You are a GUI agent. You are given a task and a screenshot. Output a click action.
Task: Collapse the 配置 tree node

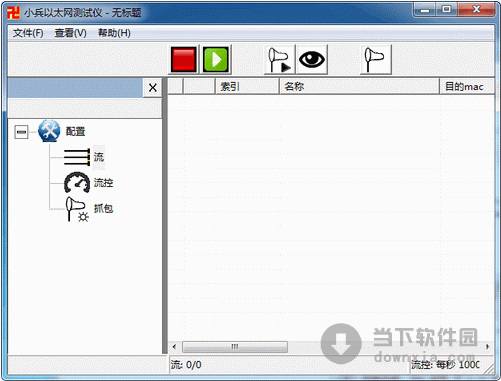coord(21,132)
